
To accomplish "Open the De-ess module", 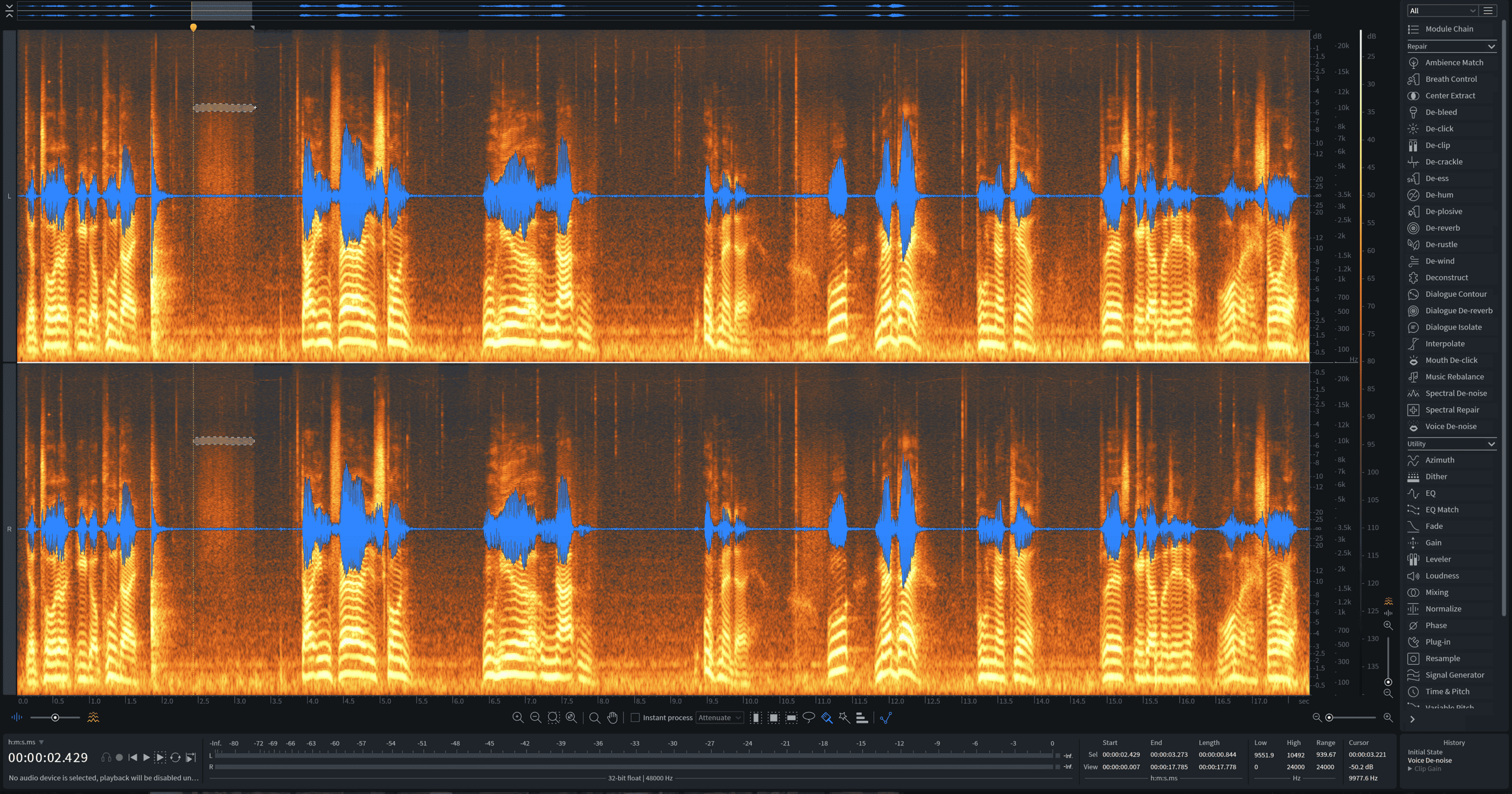I will (x=1451, y=178).
